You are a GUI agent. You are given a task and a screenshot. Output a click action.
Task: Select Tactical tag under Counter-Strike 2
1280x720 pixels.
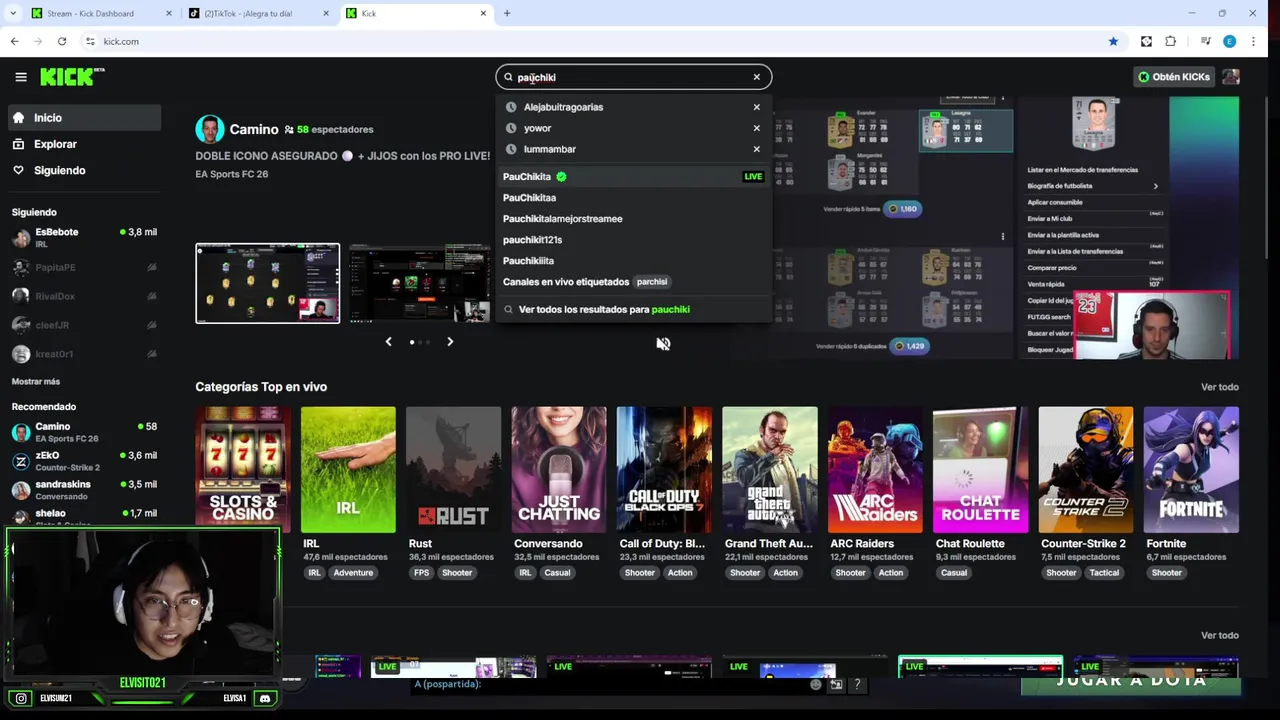[x=1104, y=573]
